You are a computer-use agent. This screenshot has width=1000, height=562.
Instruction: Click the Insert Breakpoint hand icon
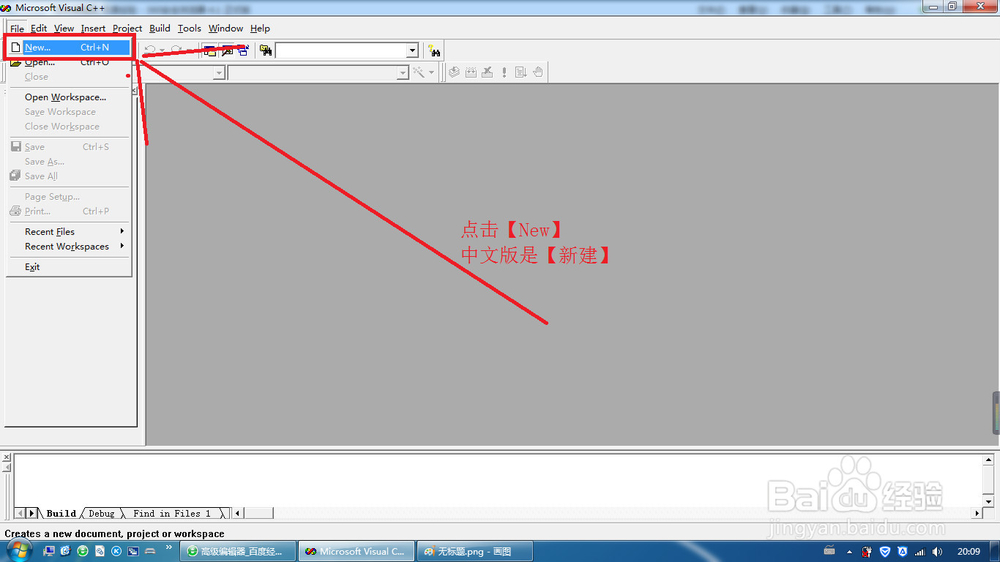(538, 72)
